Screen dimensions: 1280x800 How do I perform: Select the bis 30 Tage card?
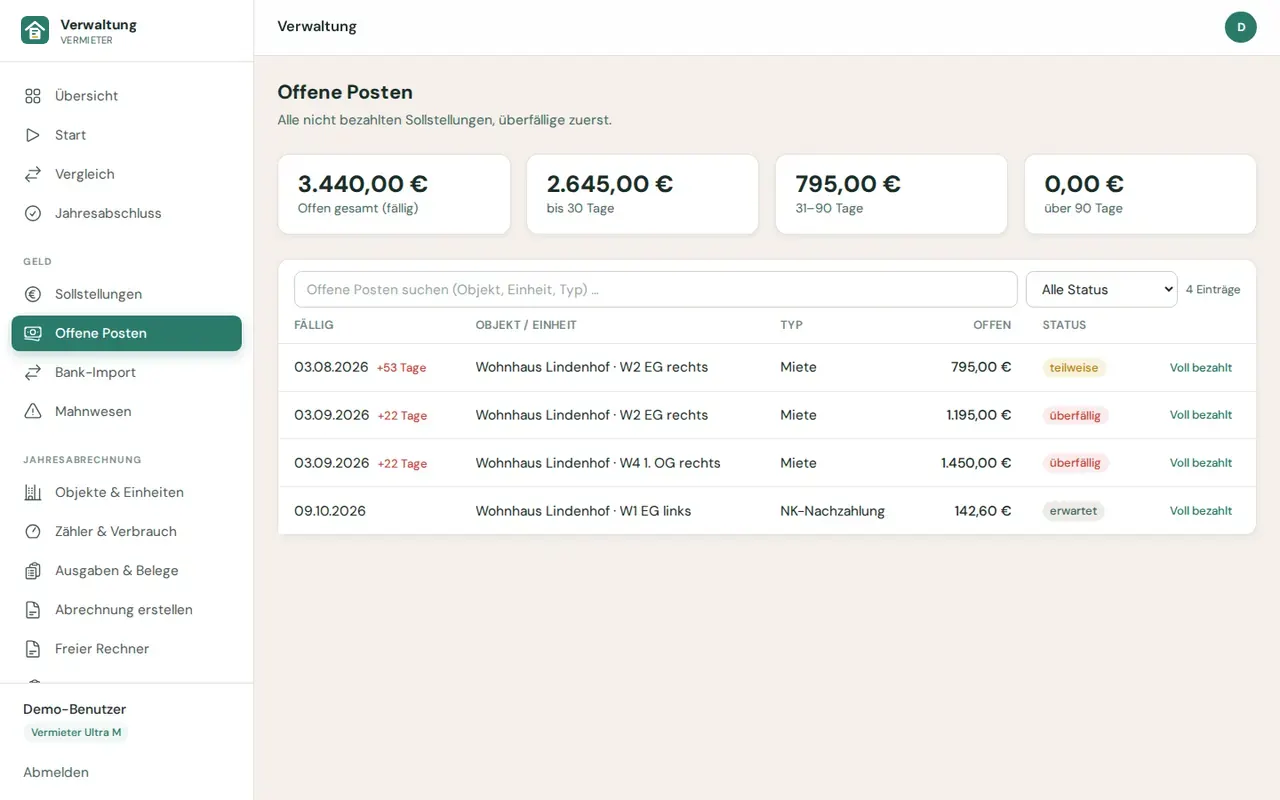click(x=643, y=194)
